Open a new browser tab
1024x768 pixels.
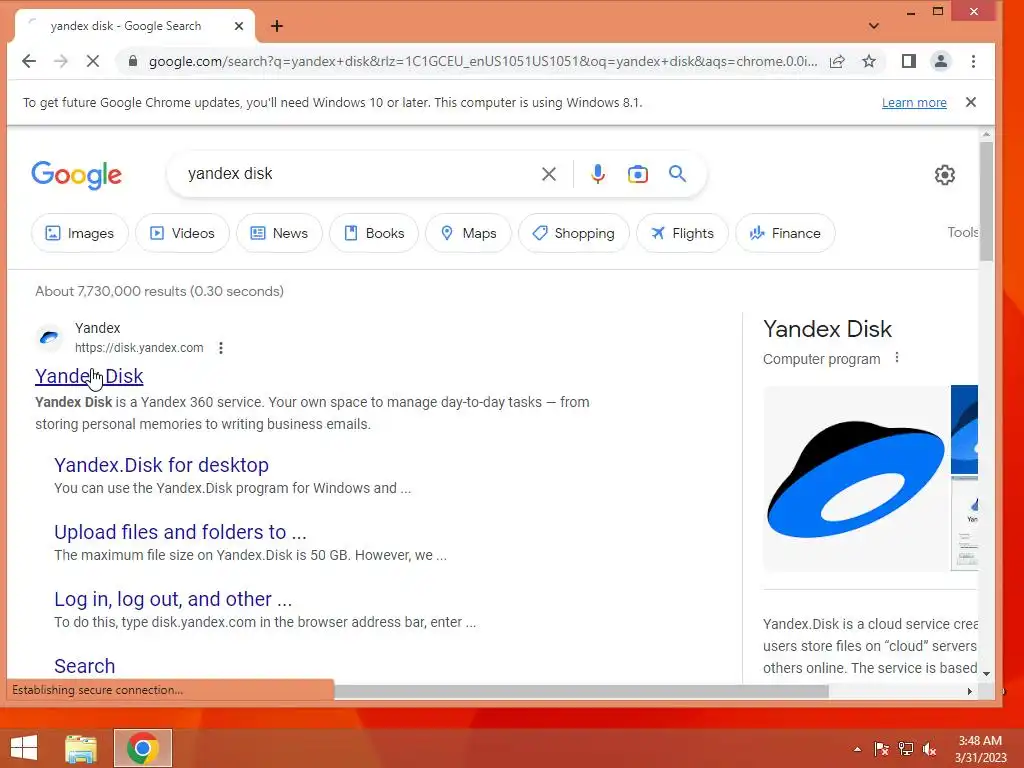(x=277, y=26)
